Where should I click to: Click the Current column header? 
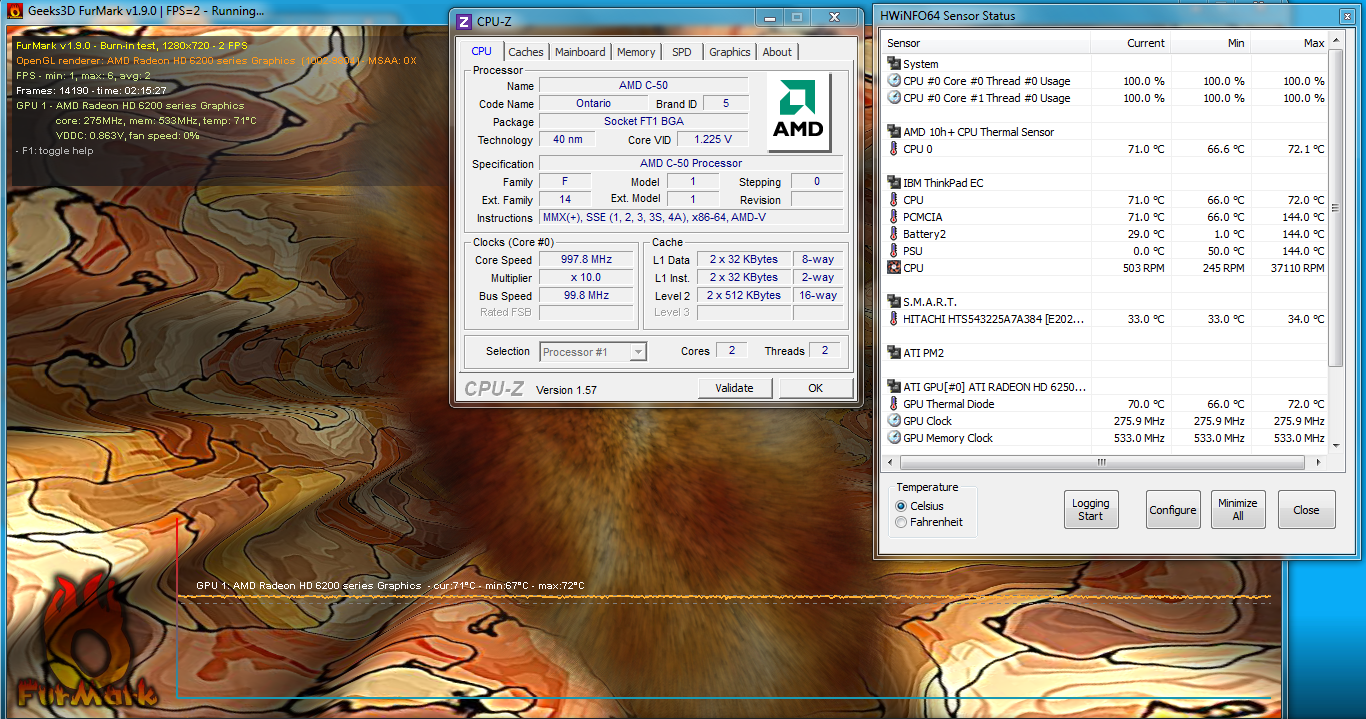[1131, 43]
